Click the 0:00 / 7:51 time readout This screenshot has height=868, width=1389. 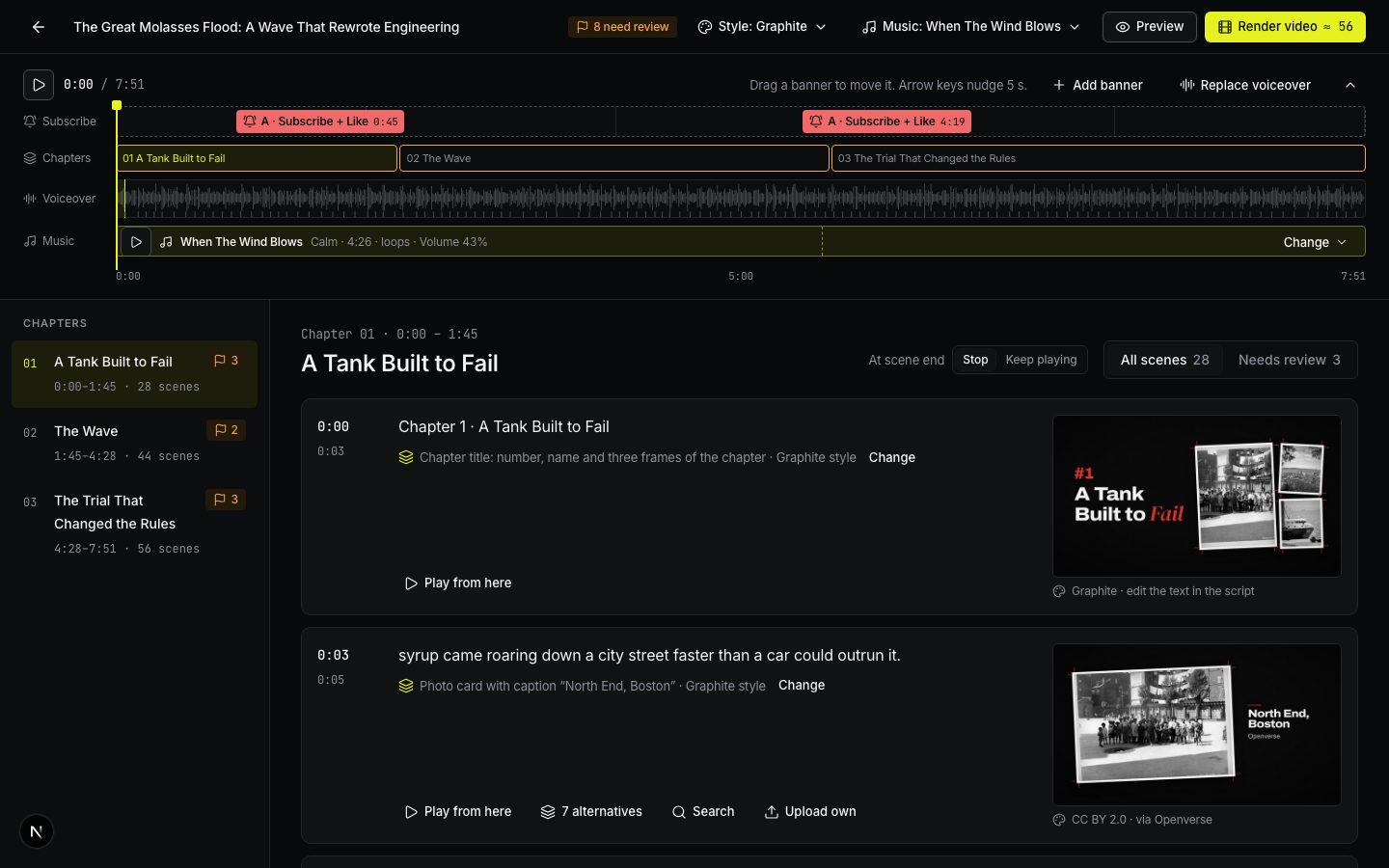[104, 85]
